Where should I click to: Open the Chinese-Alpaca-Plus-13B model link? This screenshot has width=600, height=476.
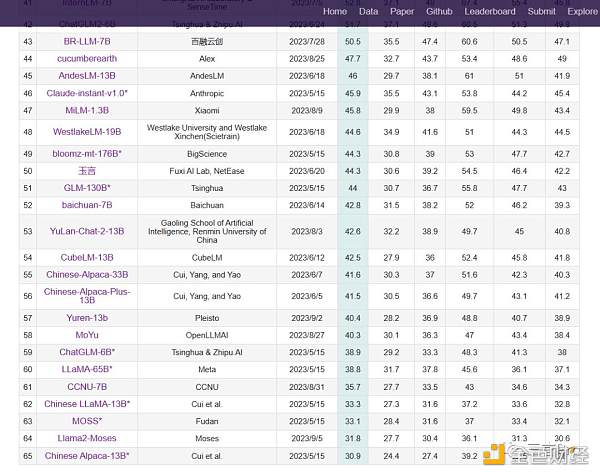click(x=87, y=296)
